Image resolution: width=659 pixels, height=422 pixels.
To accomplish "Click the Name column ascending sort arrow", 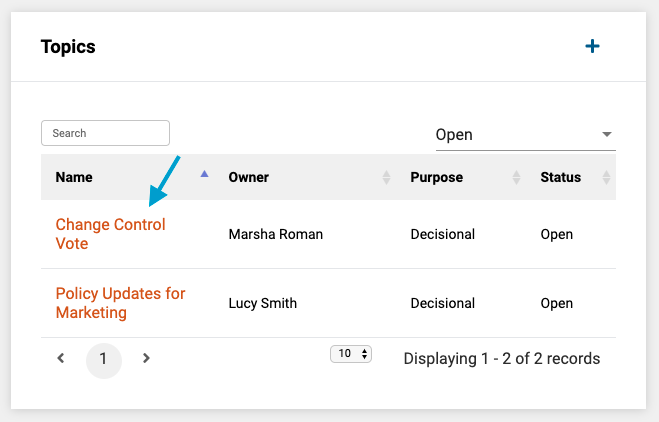I will click(x=205, y=174).
